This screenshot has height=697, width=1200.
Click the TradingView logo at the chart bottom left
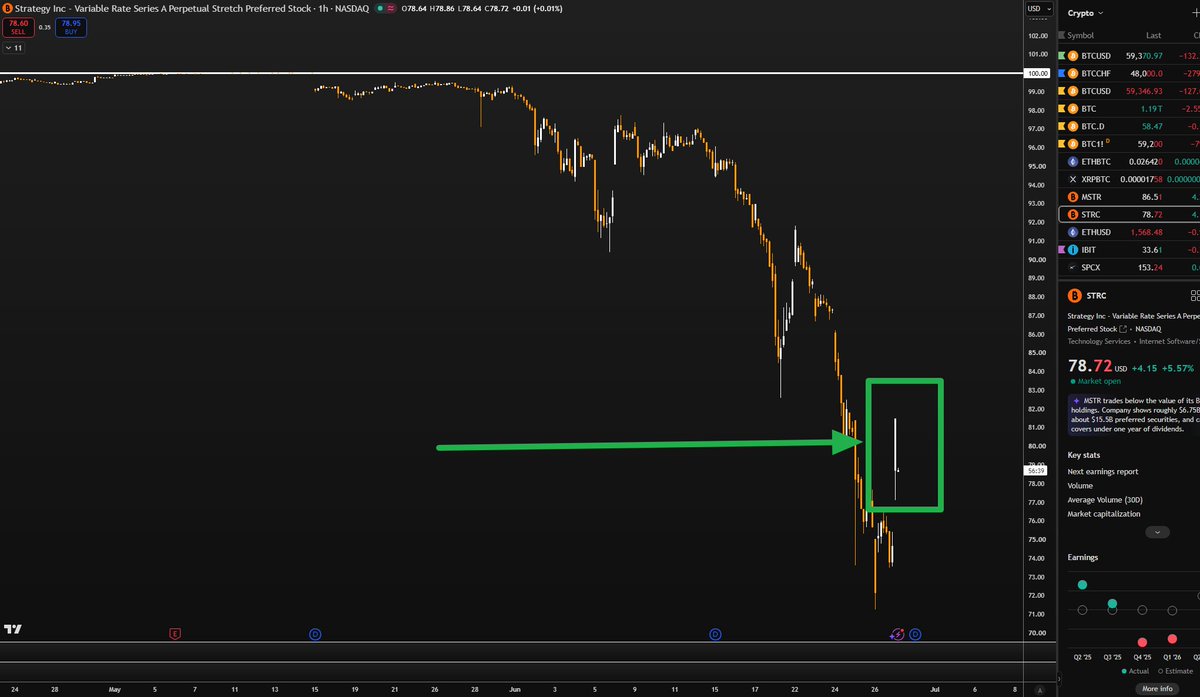12,629
